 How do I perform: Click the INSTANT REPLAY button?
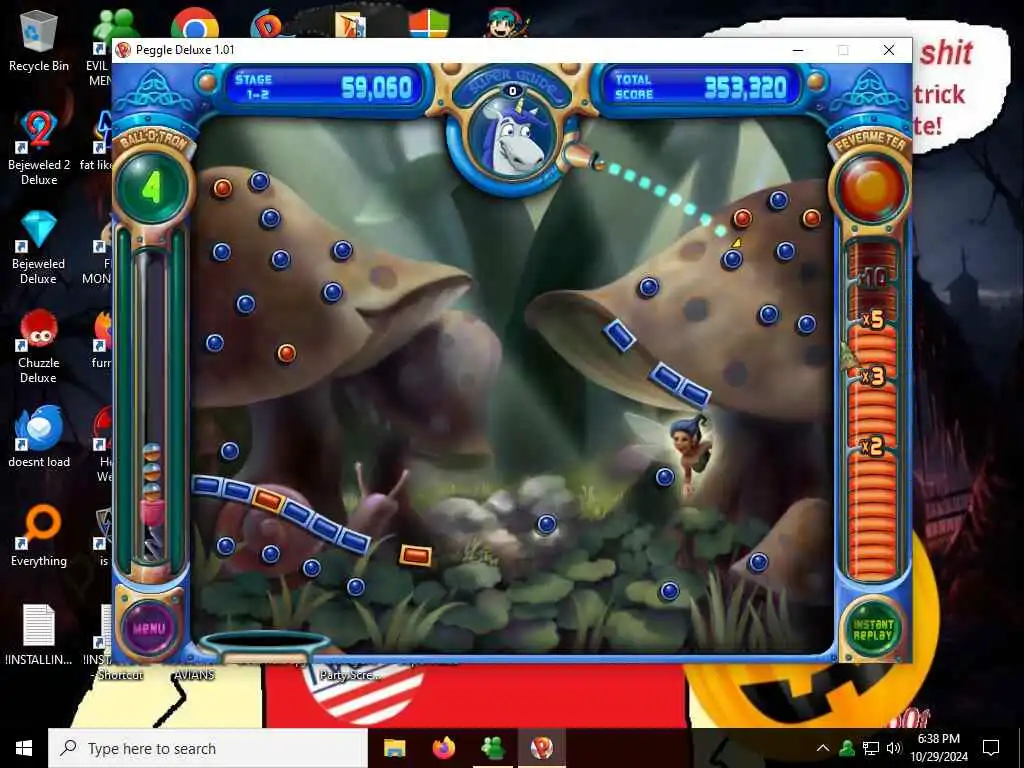(872, 630)
